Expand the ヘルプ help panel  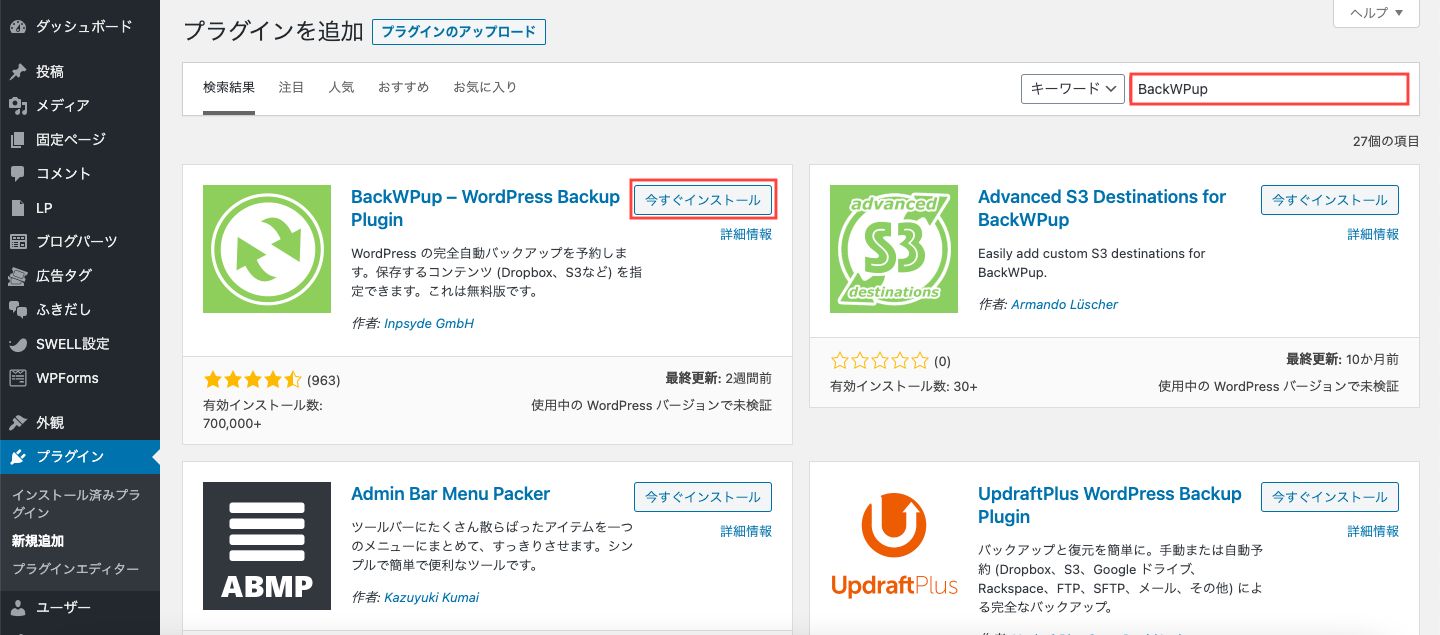click(x=1376, y=13)
